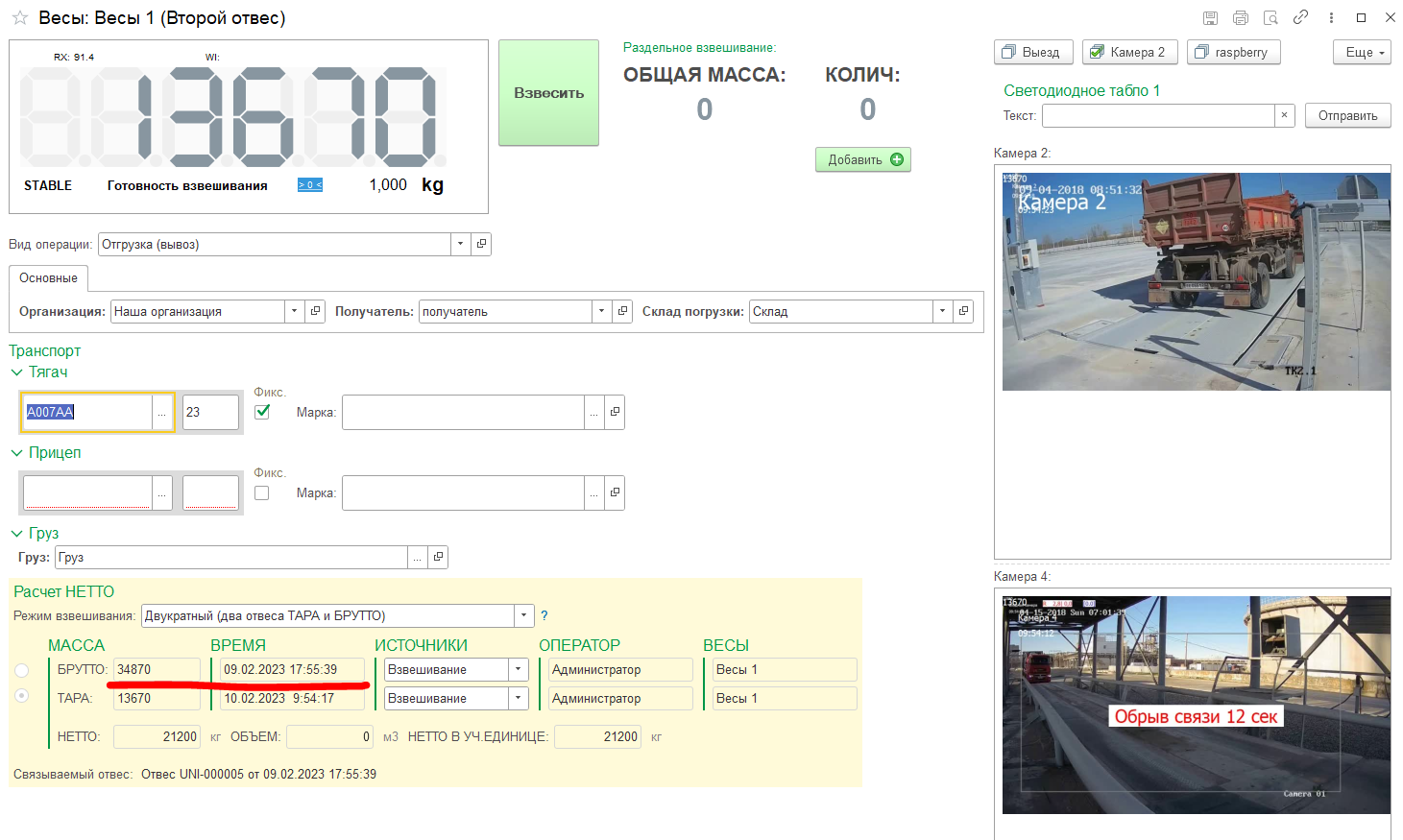Click the Добавить button
Image resolution: width=1403 pixels, height=840 pixels.
[x=862, y=159]
